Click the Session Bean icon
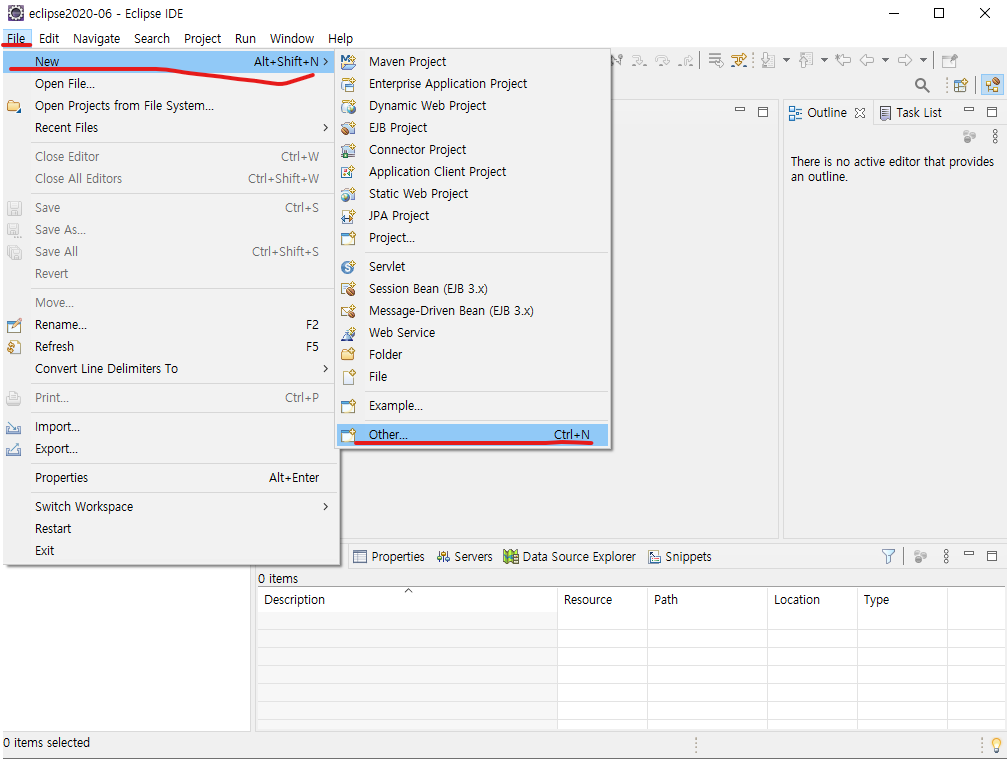1007x759 pixels. click(348, 289)
